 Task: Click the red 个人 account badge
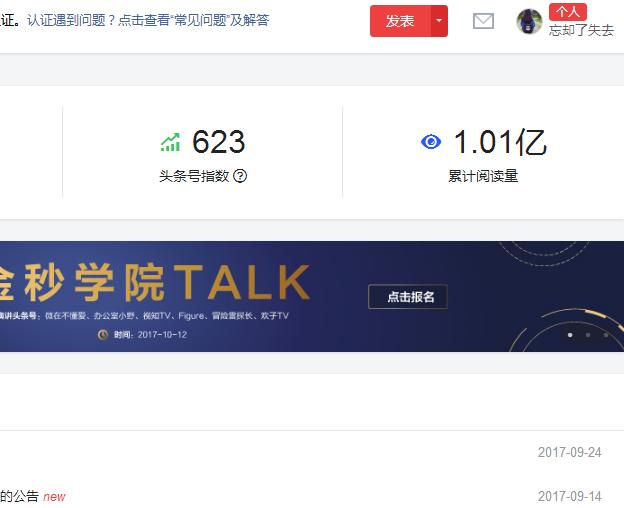568,12
